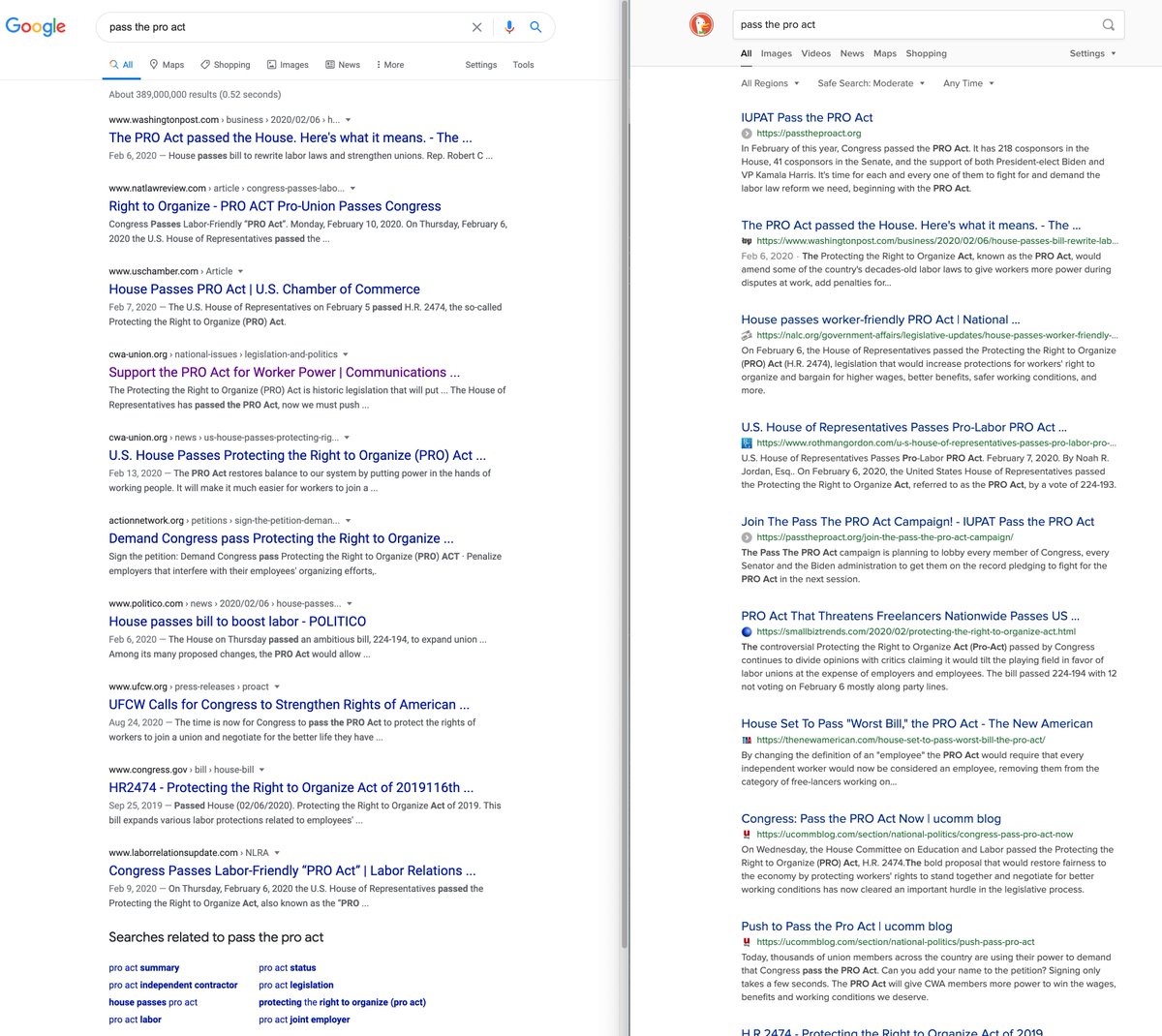Expand natlawreview.com result options arrow
Image resolution: width=1162 pixels, height=1036 pixels.
point(352,189)
